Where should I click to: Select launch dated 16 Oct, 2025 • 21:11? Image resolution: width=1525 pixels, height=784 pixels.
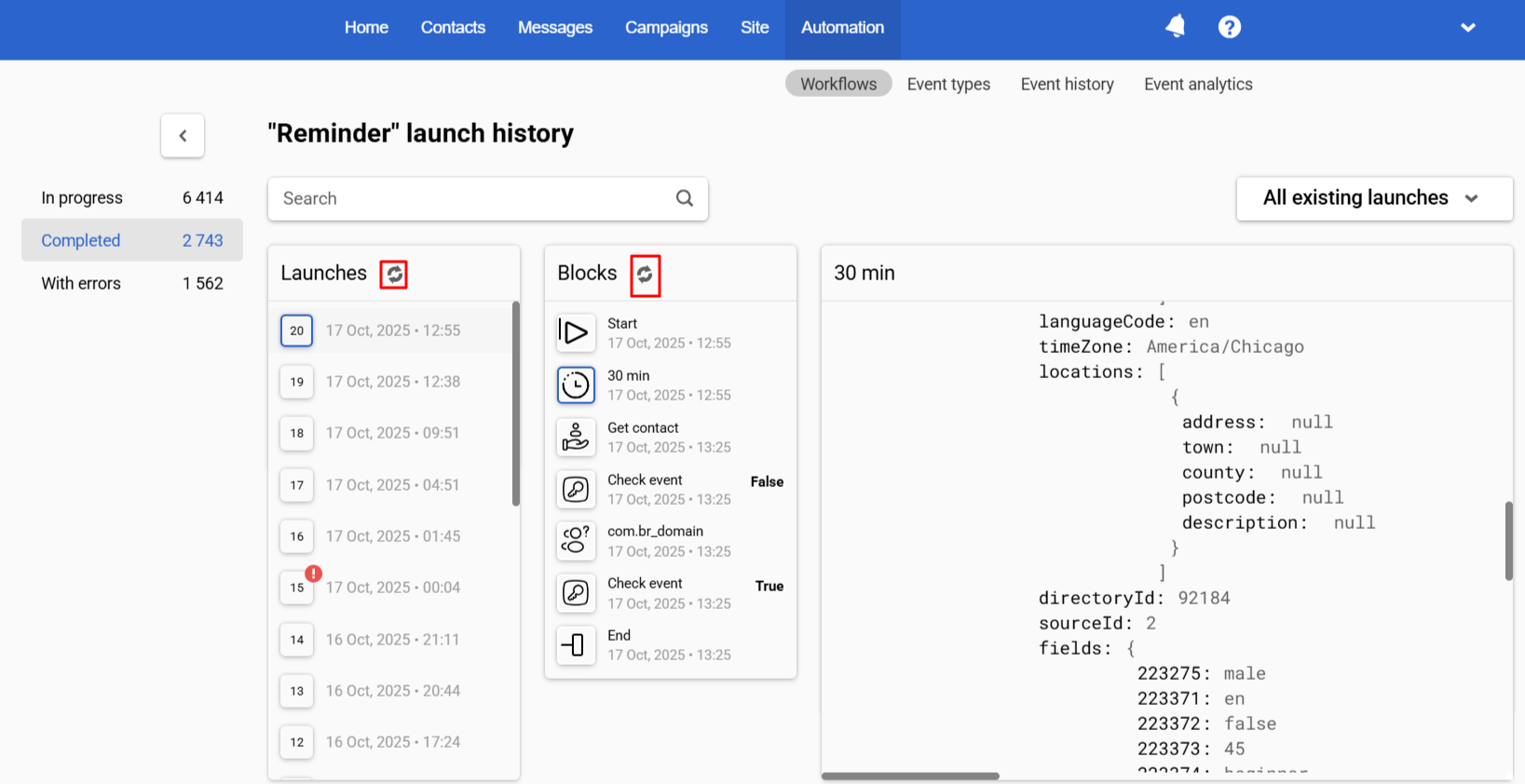[392, 640]
